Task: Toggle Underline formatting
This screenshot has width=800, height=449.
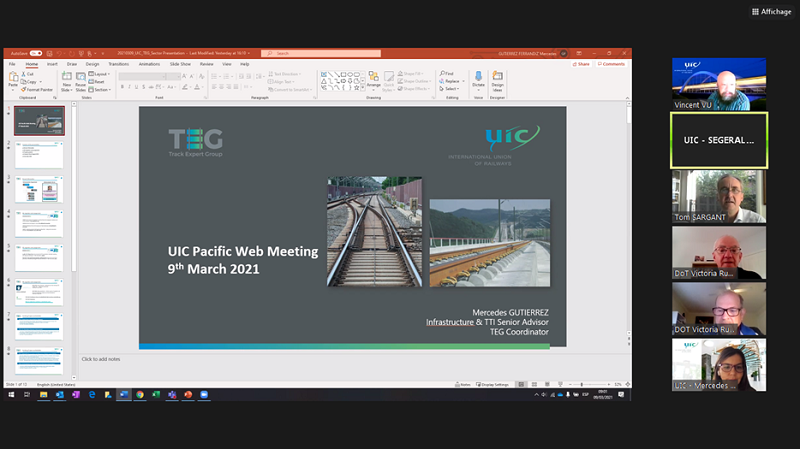Action: 136,87
